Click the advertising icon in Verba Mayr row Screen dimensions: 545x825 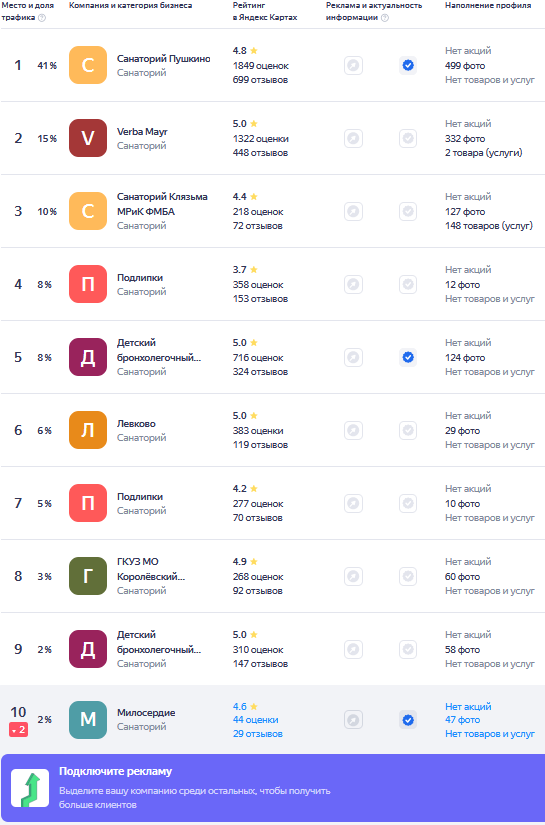click(x=354, y=139)
